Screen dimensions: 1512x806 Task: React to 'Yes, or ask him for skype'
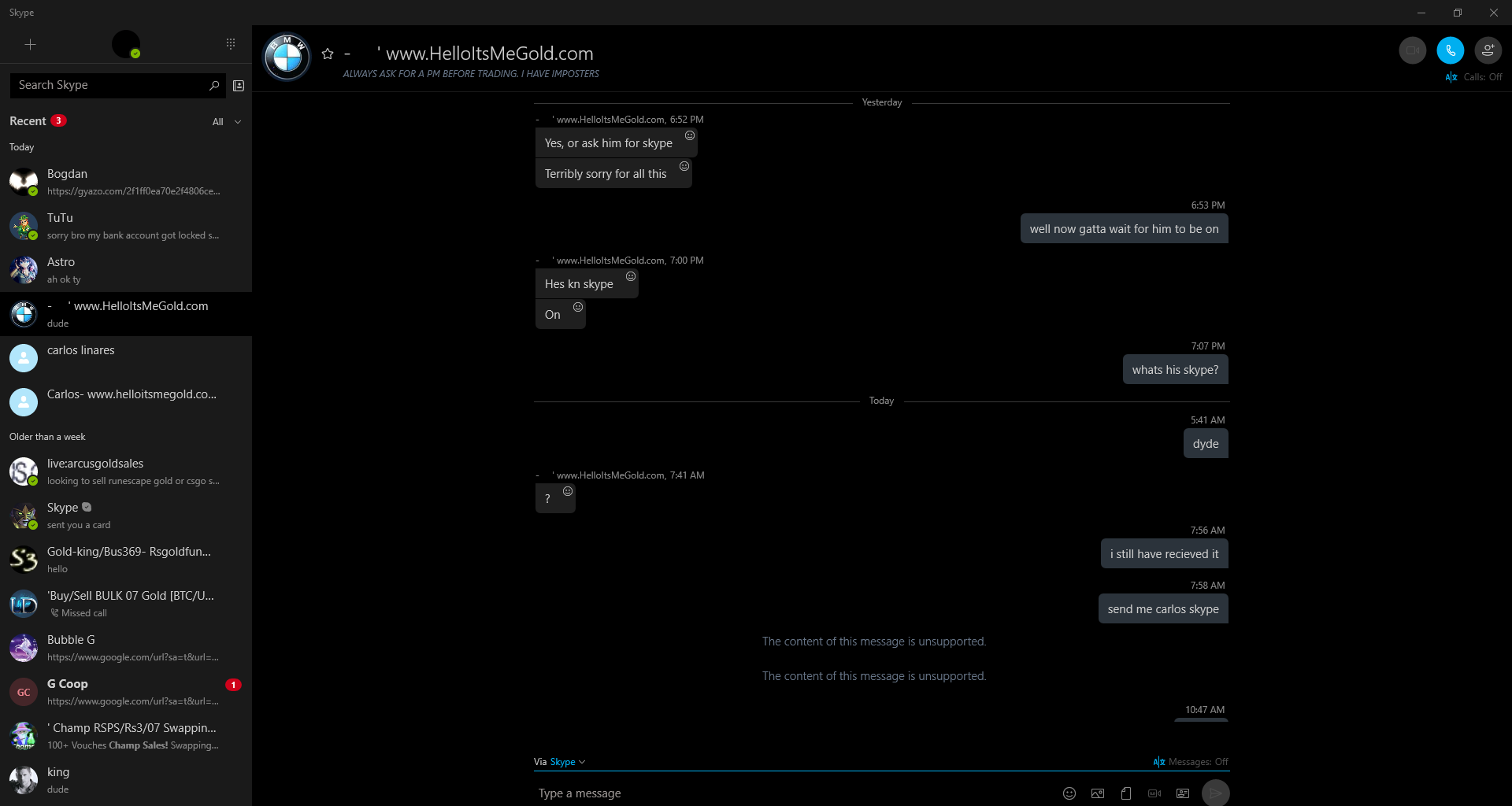pos(690,135)
